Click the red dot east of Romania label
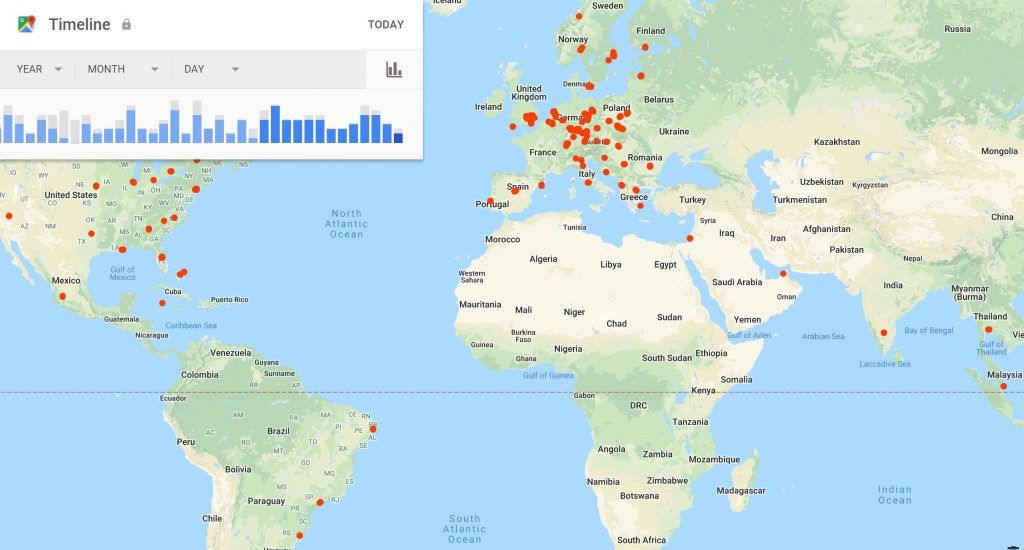 click(650, 166)
